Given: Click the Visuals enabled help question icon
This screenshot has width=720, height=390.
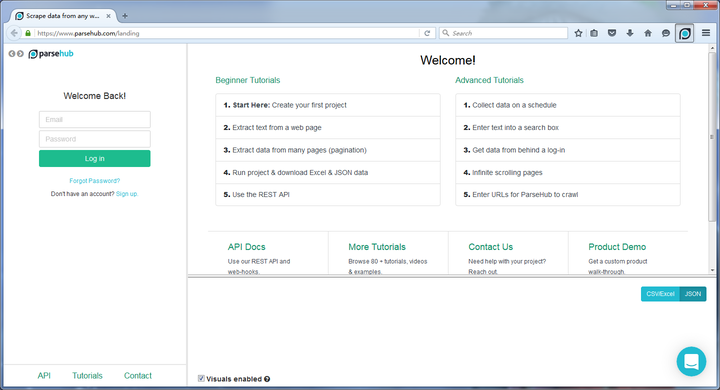Looking at the screenshot, I should click(267, 379).
